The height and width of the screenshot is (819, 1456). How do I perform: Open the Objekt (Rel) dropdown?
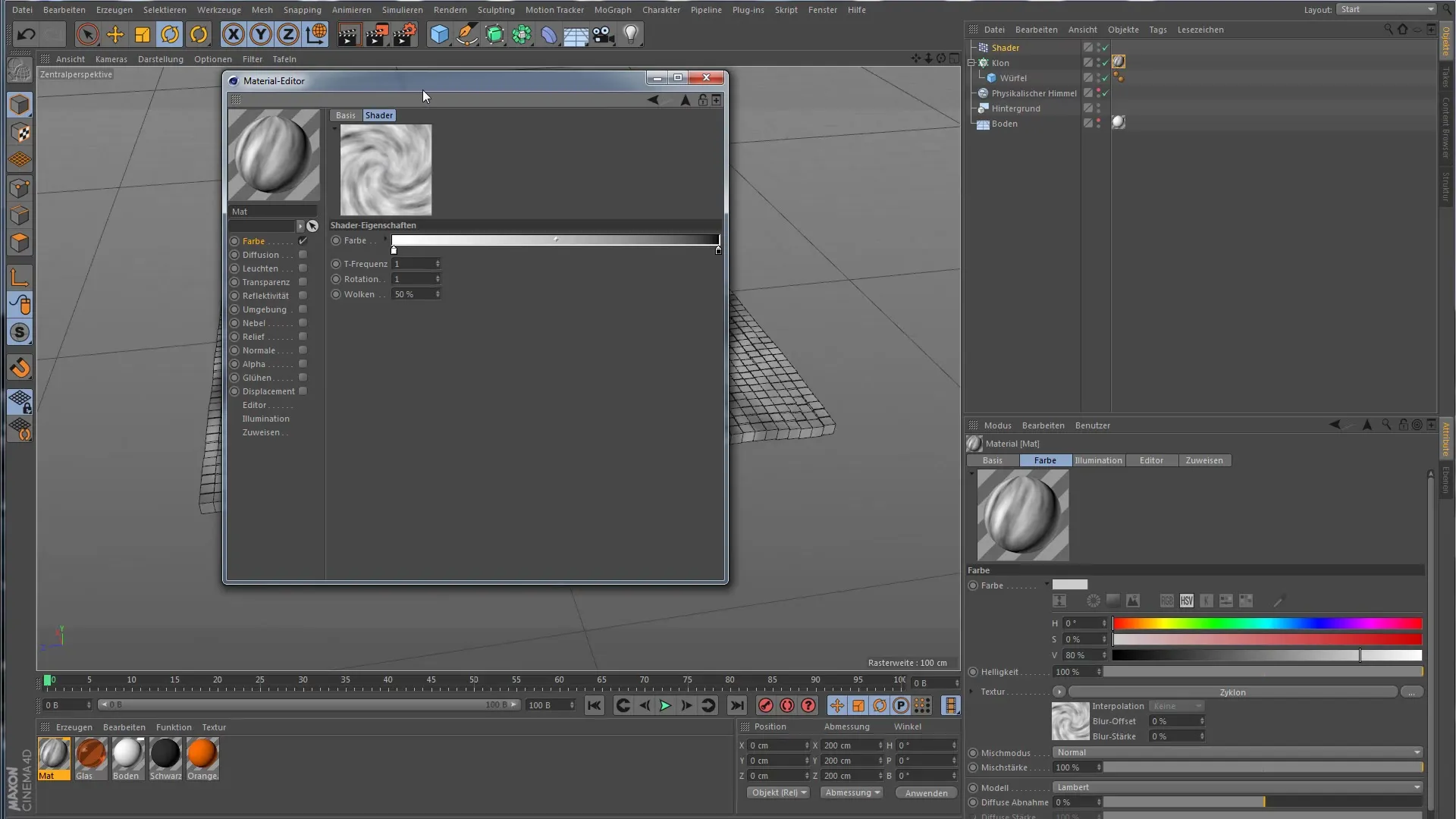coord(778,792)
